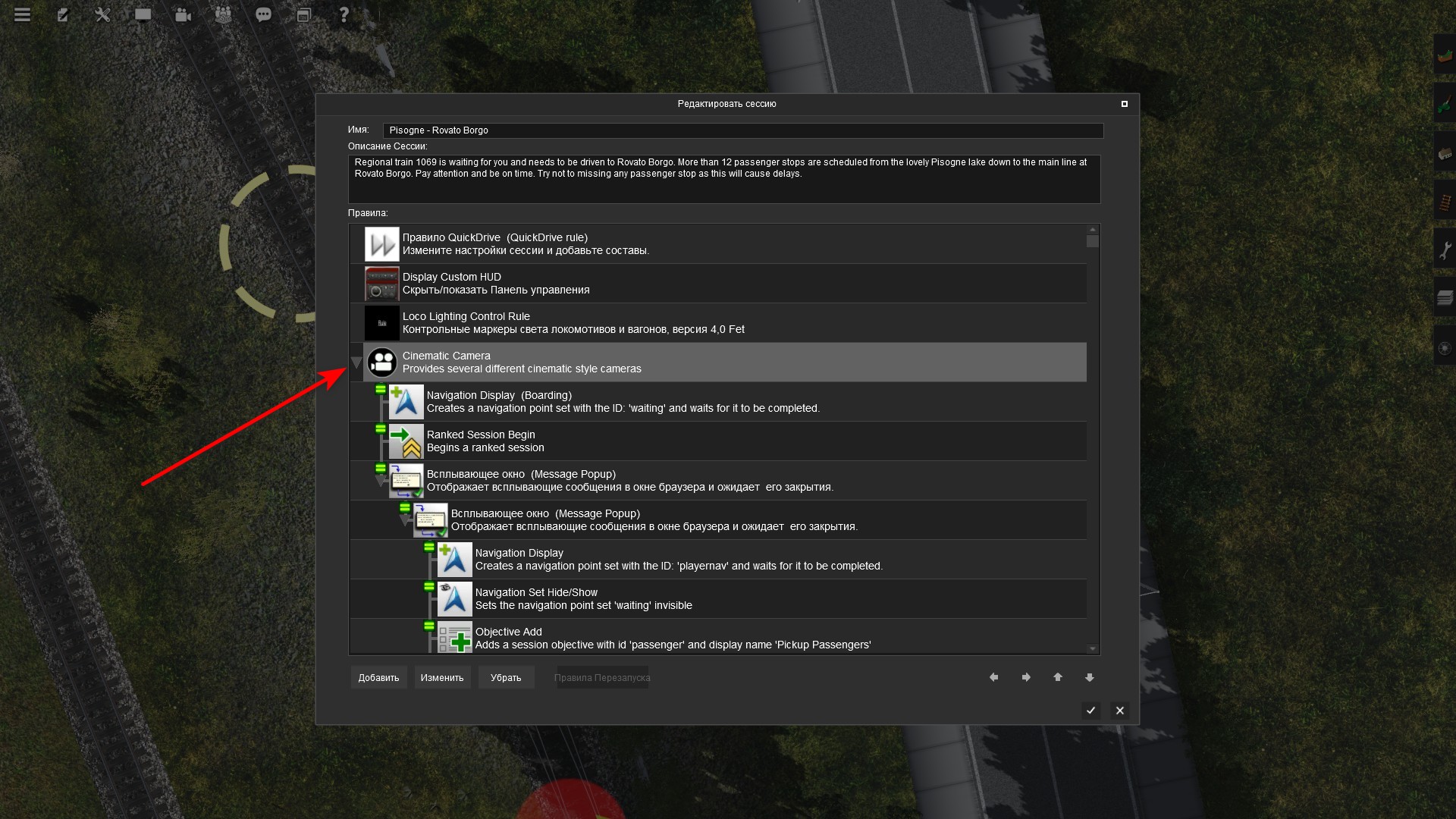Screen dimensions: 1456x819
Task: Click into the session description text box
Action: [x=724, y=179]
